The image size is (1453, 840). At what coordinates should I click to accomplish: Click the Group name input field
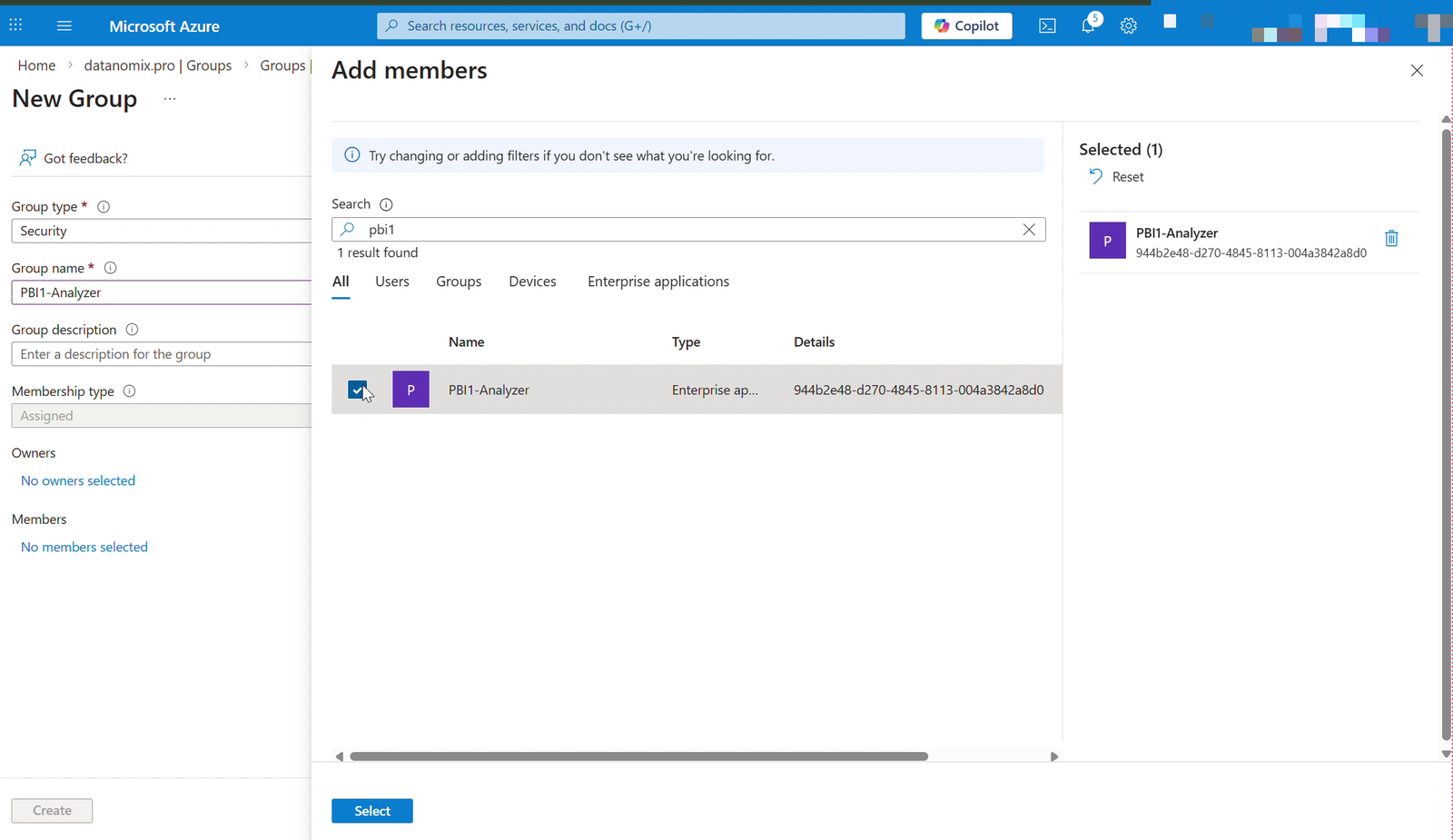tap(162, 292)
